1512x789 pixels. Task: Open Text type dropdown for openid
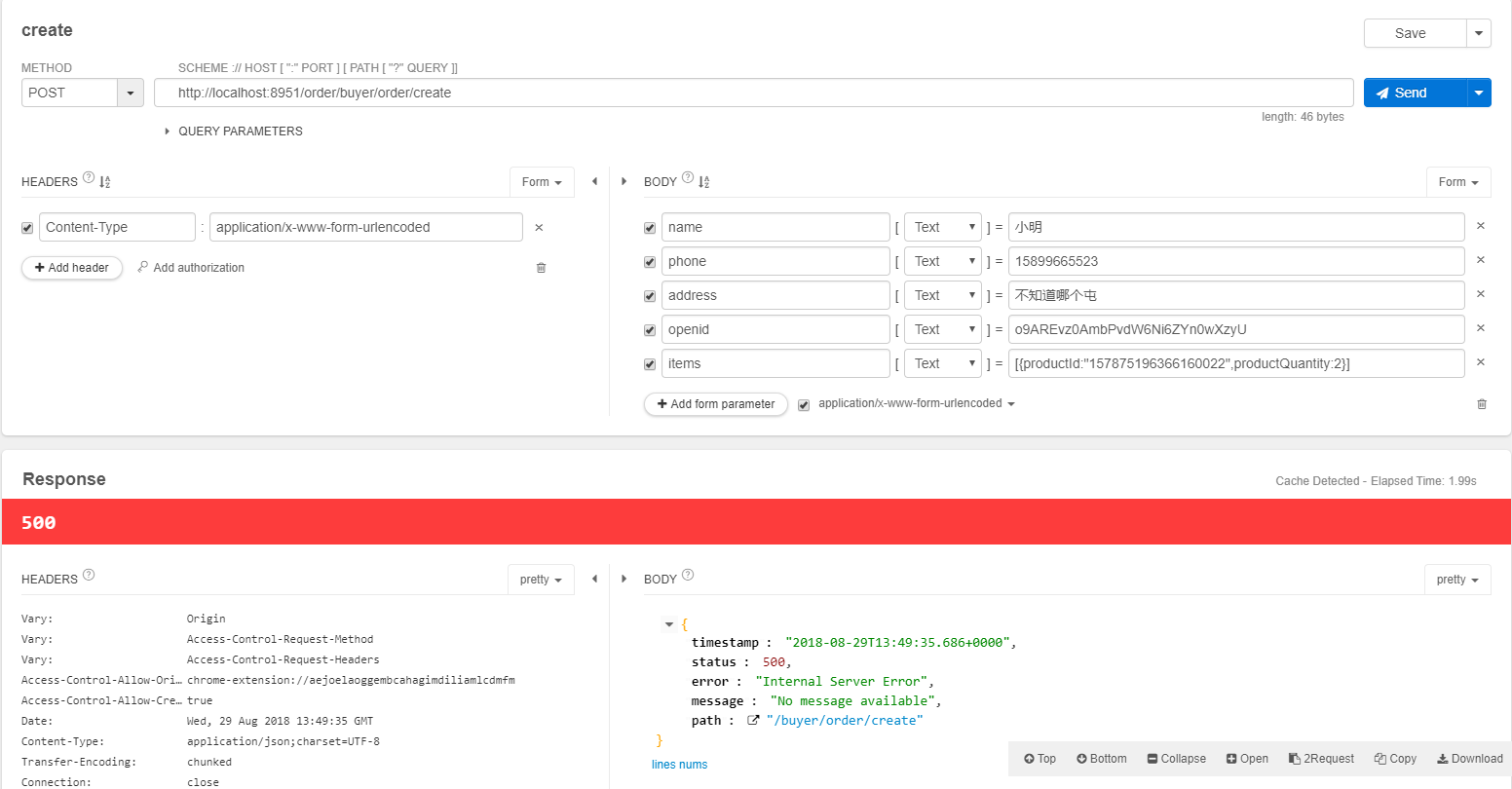click(943, 329)
